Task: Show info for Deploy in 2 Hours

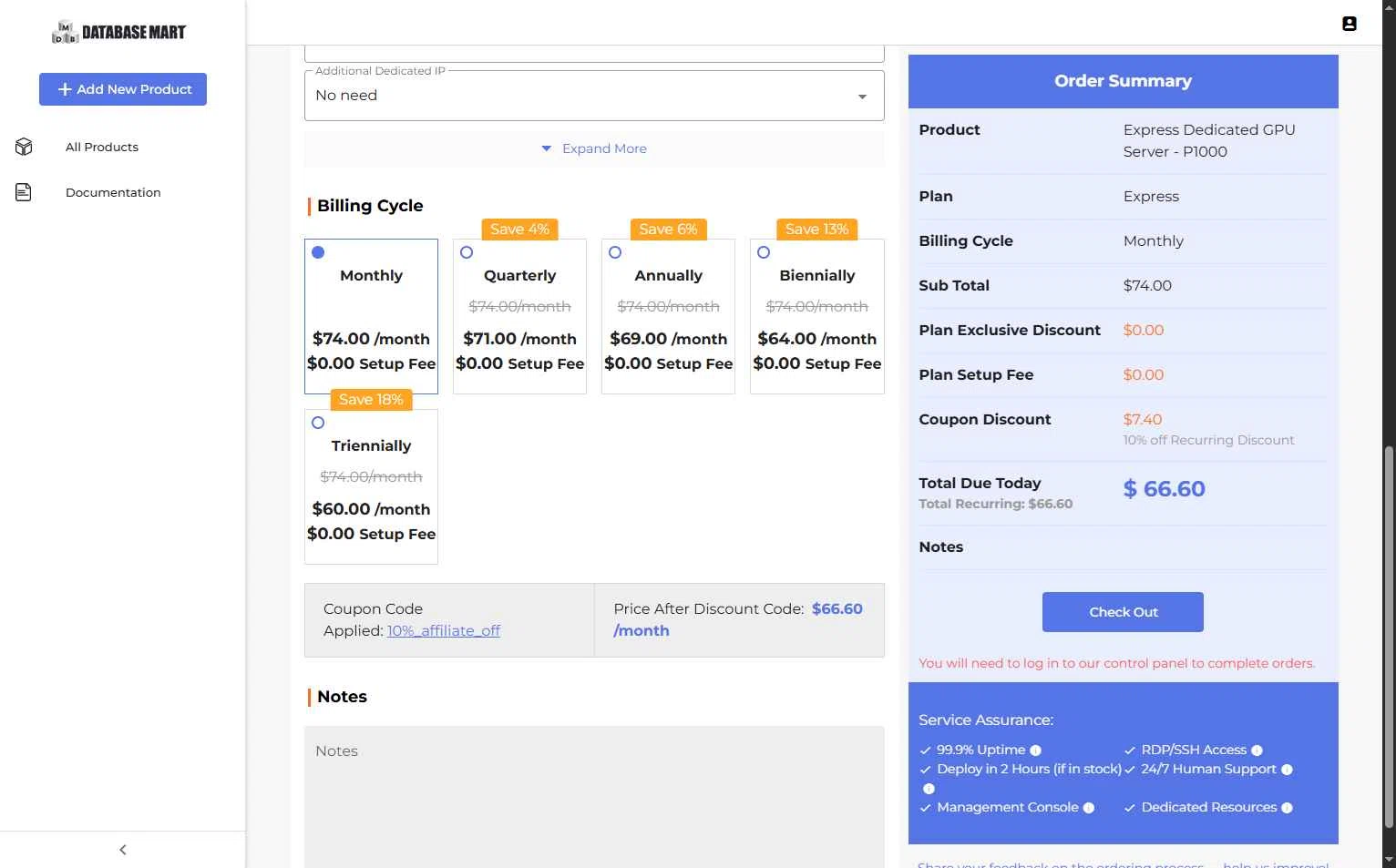Action: (x=929, y=789)
